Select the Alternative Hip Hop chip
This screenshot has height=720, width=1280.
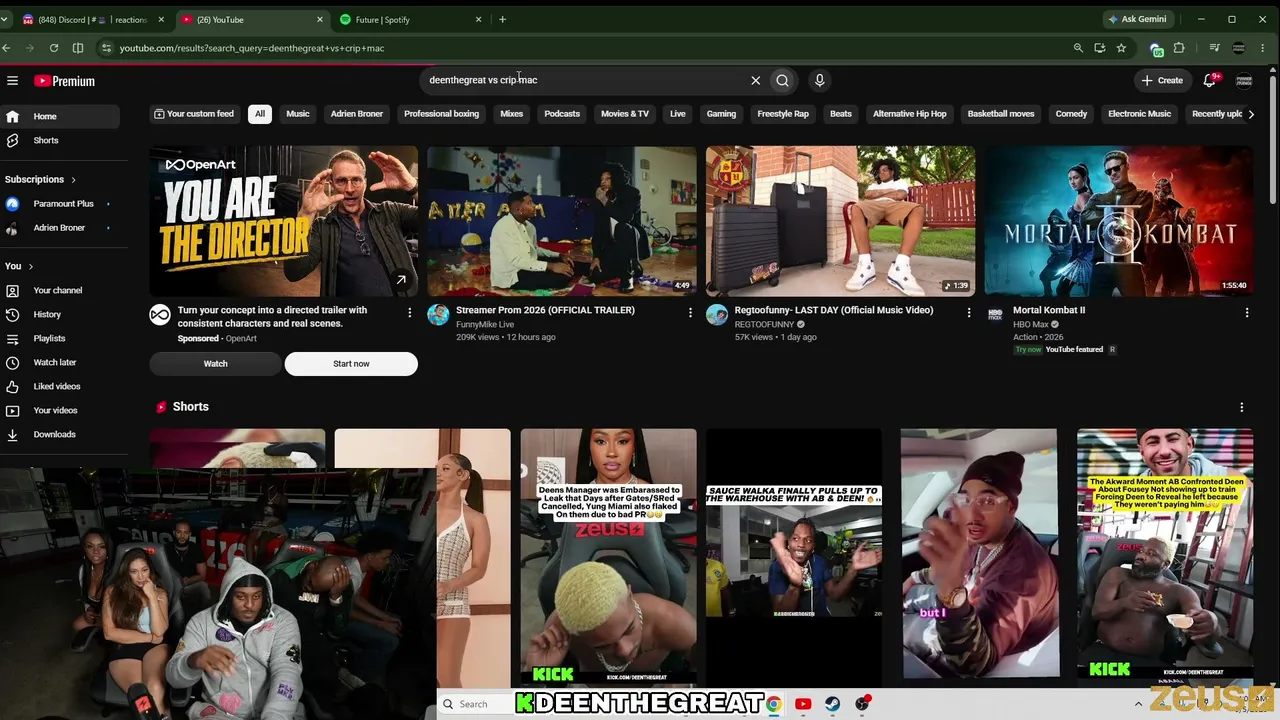click(x=909, y=114)
